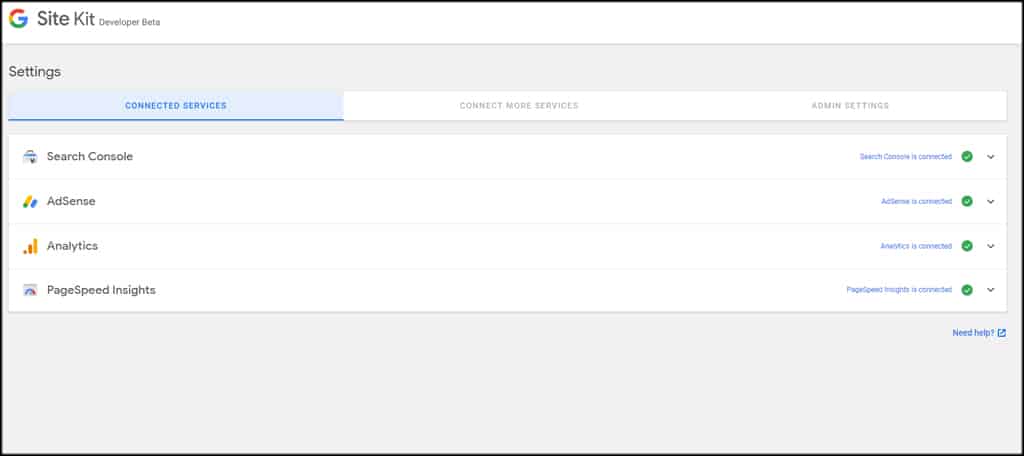Expand the PageSpeed Insights row chevron
Viewport: 1024px width, 456px height.
pyautogui.click(x=991, y=289)
